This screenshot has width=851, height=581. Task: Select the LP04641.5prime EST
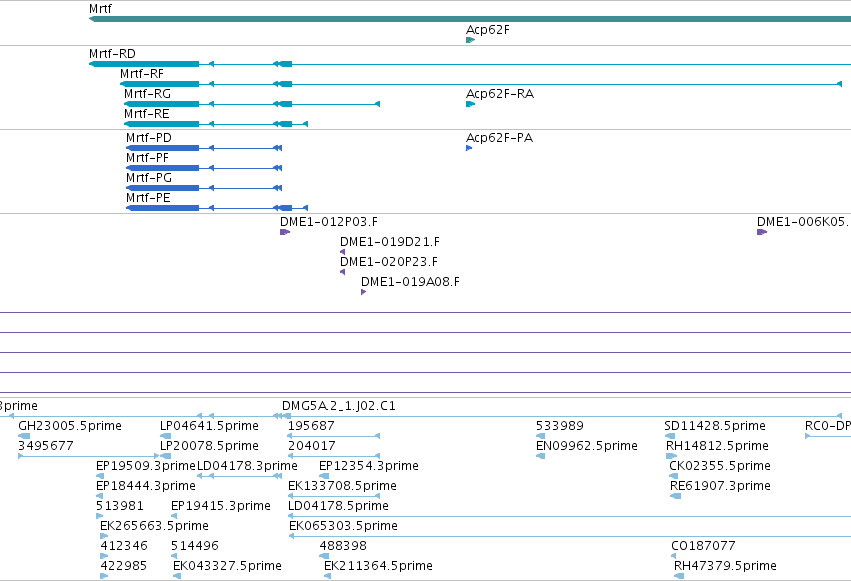[166, 436]
